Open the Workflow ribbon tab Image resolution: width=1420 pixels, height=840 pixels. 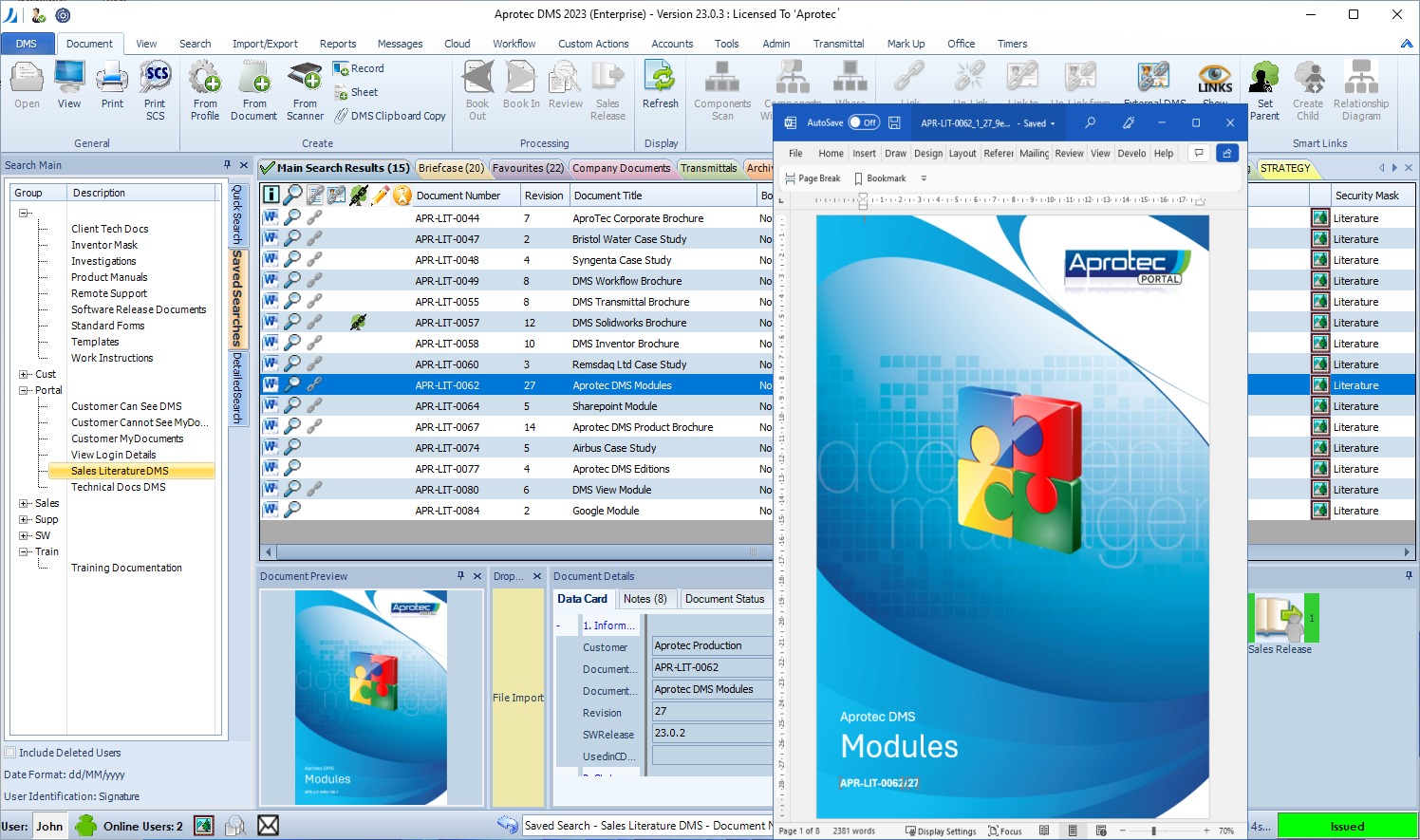click(514, 44)
